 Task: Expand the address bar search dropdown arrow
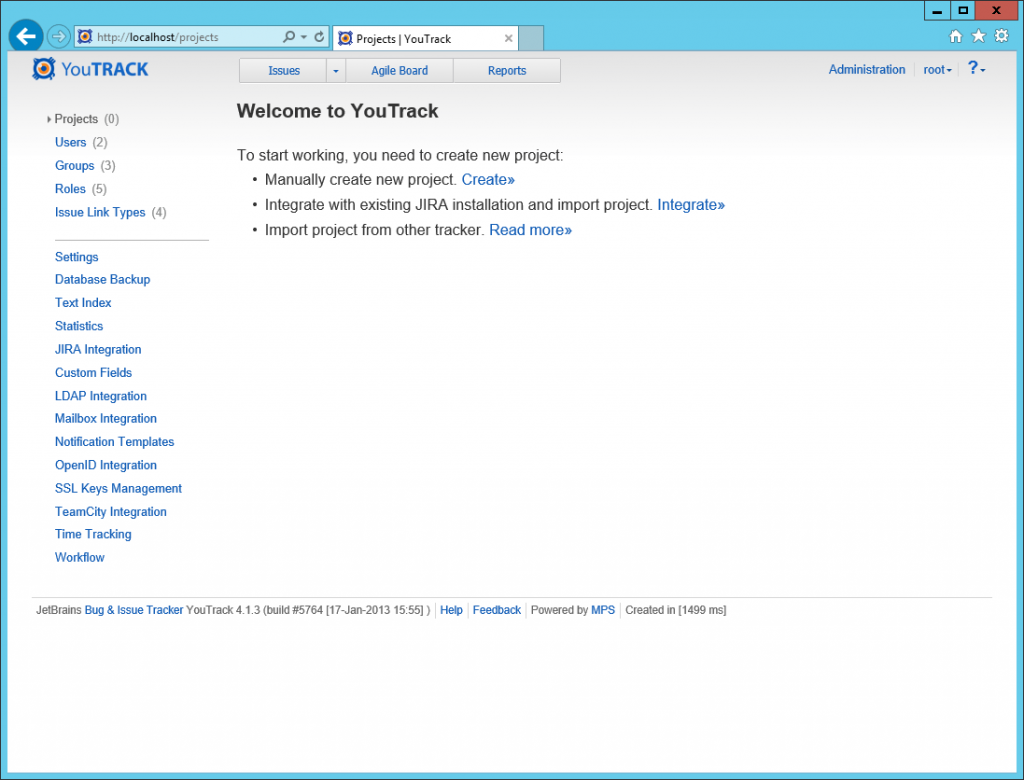tap(304, 37)
